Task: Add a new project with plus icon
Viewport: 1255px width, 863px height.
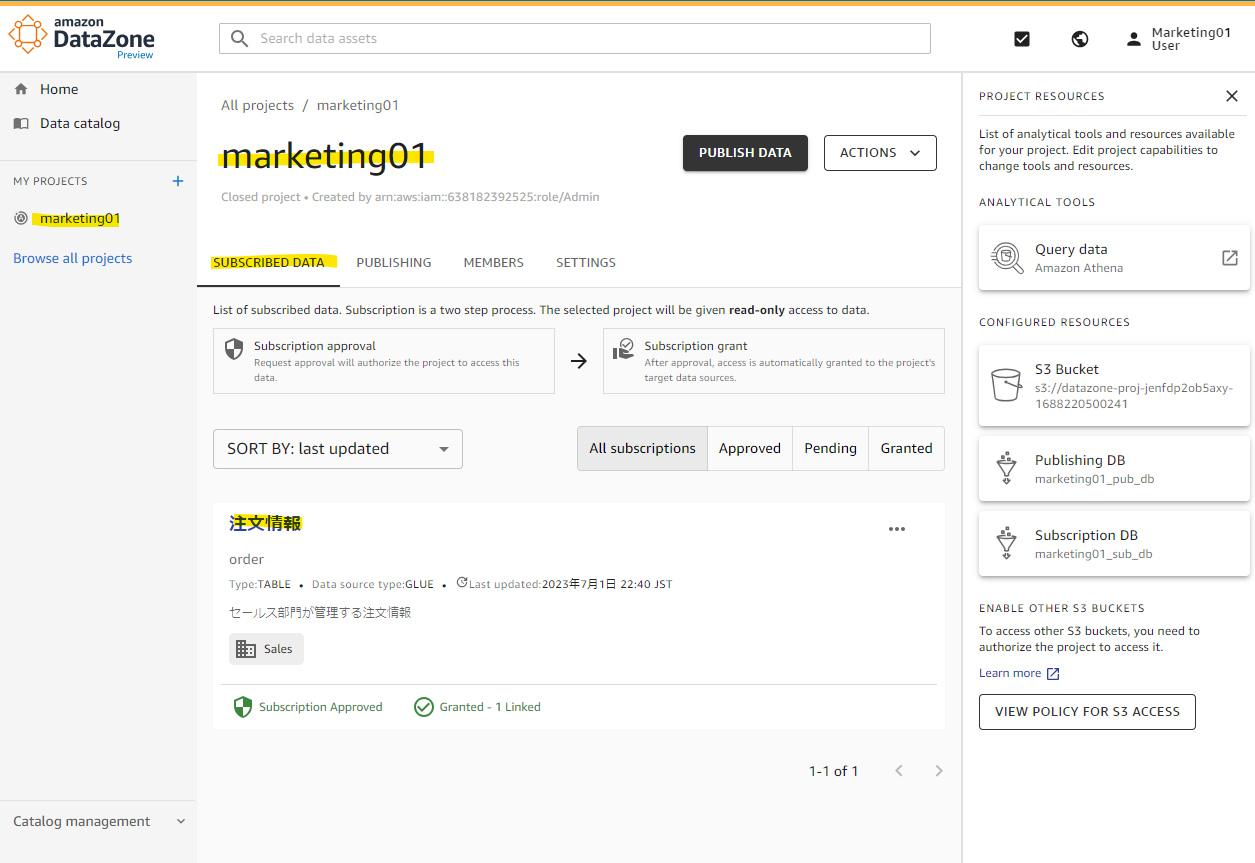Action: tap(178, 181)
